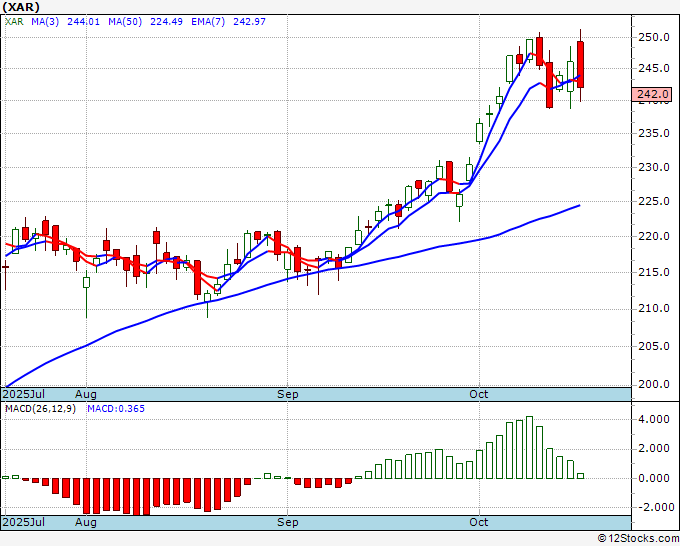
Task: Click the MACD(26,12,9) indicator label
Action: pyautogui.click(x=40, y=409)
